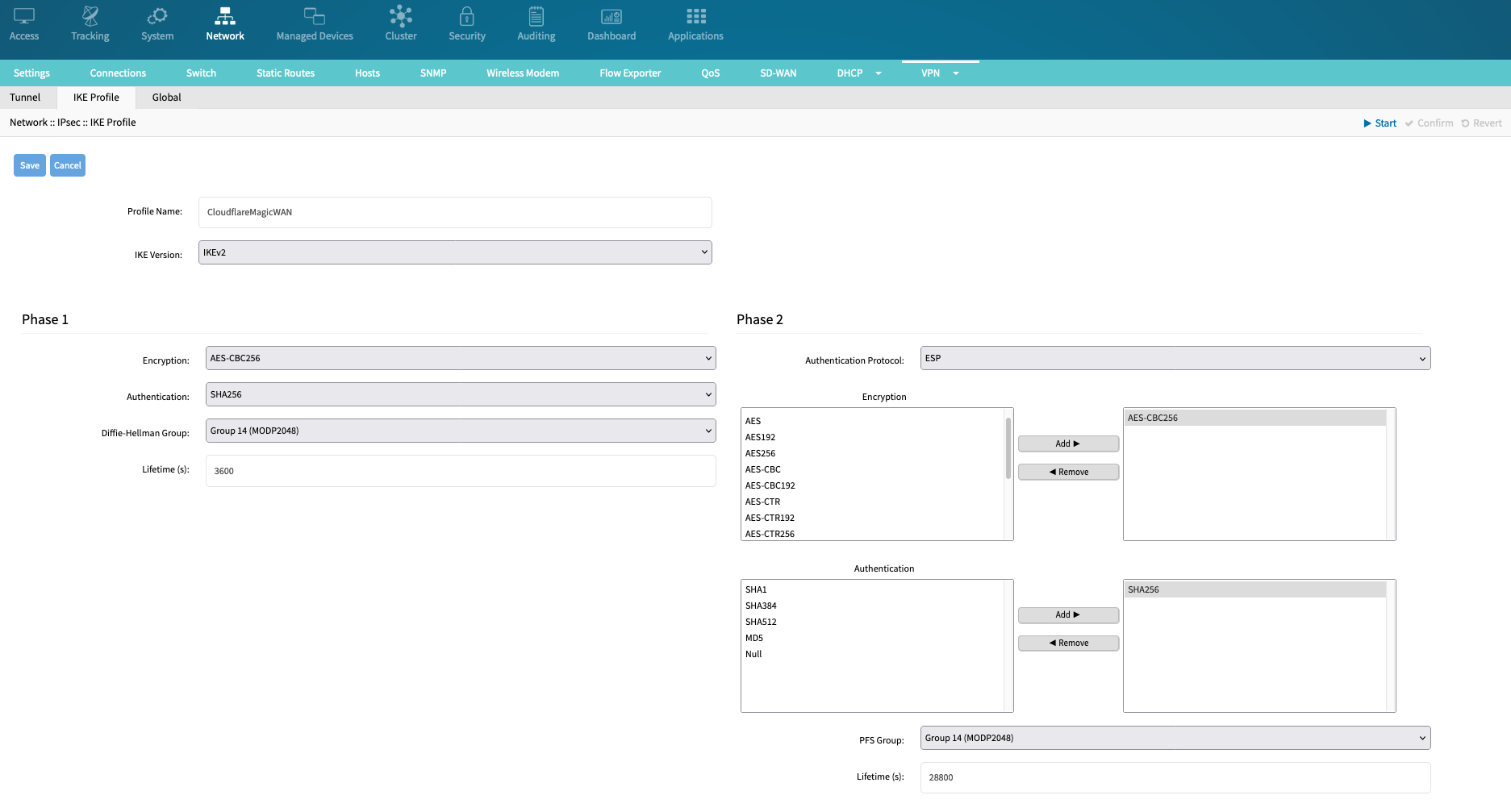Viewport: 1511px width, 812px height.
Task: Click the Phase 1 Lifetime input field
Action: pos(461,471)
